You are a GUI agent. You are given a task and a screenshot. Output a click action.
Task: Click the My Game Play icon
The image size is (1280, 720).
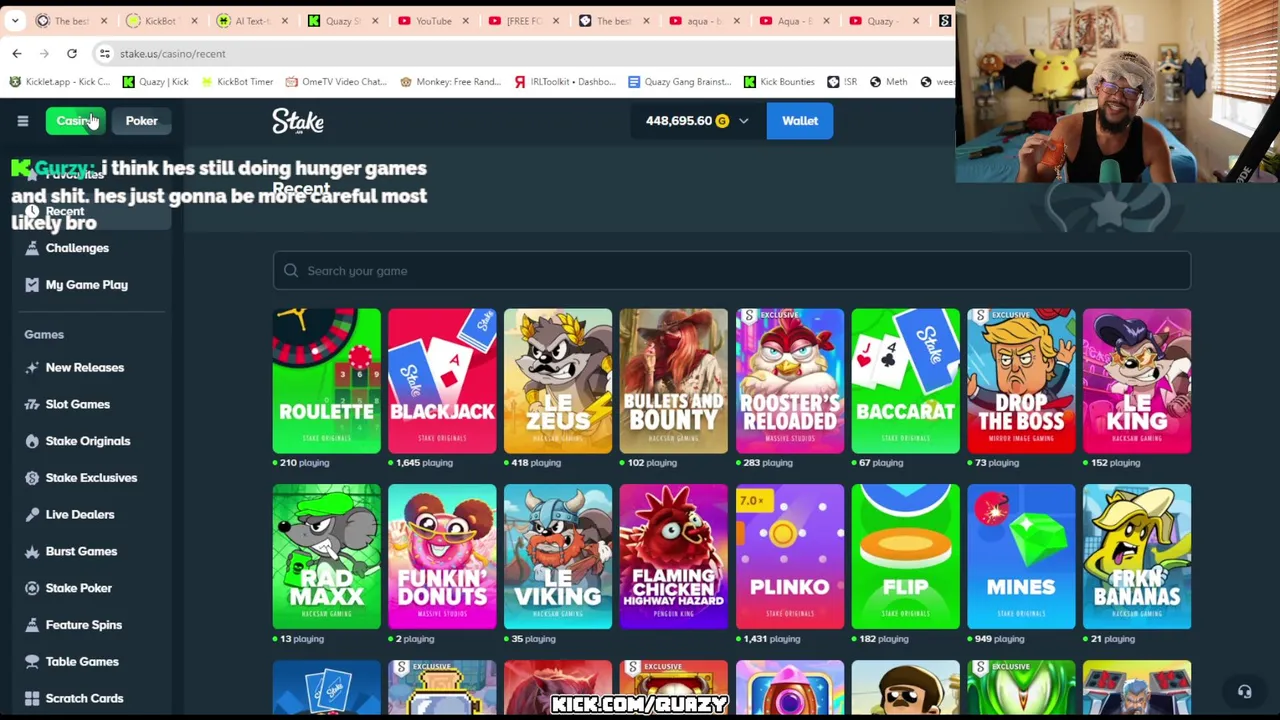pos(32,285)
